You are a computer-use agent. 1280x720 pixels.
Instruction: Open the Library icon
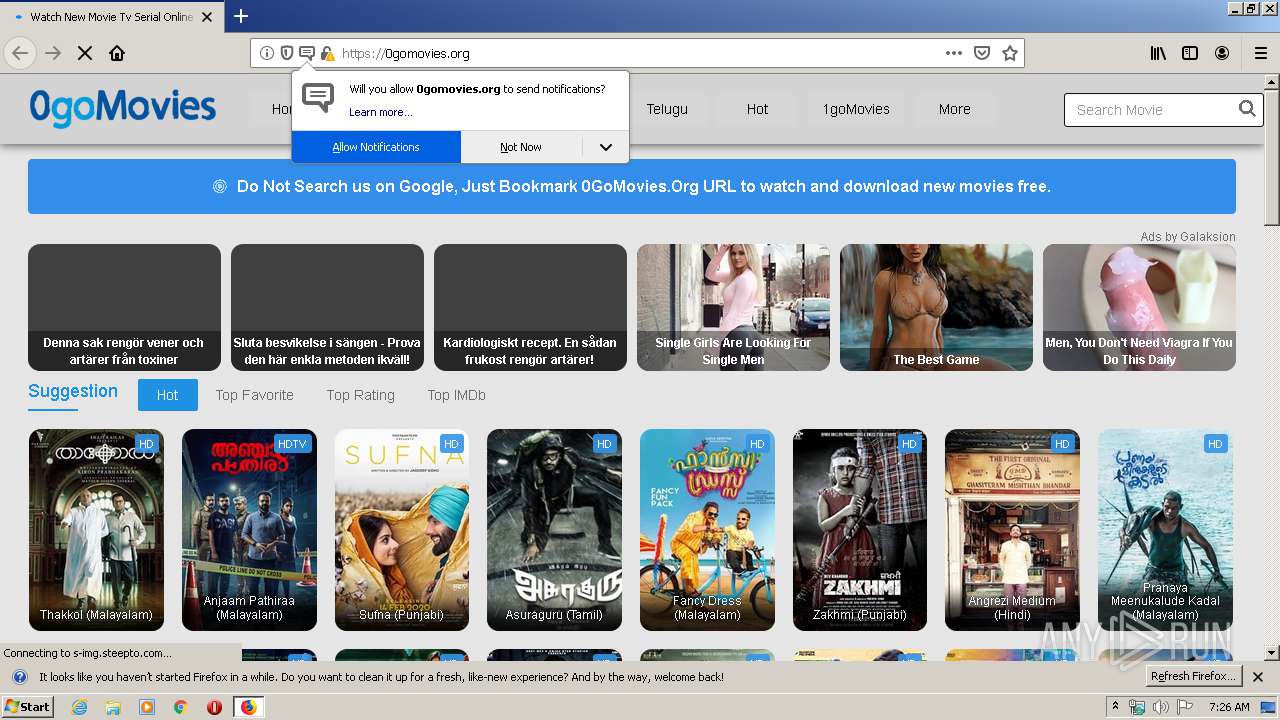tap(1158, 53)
